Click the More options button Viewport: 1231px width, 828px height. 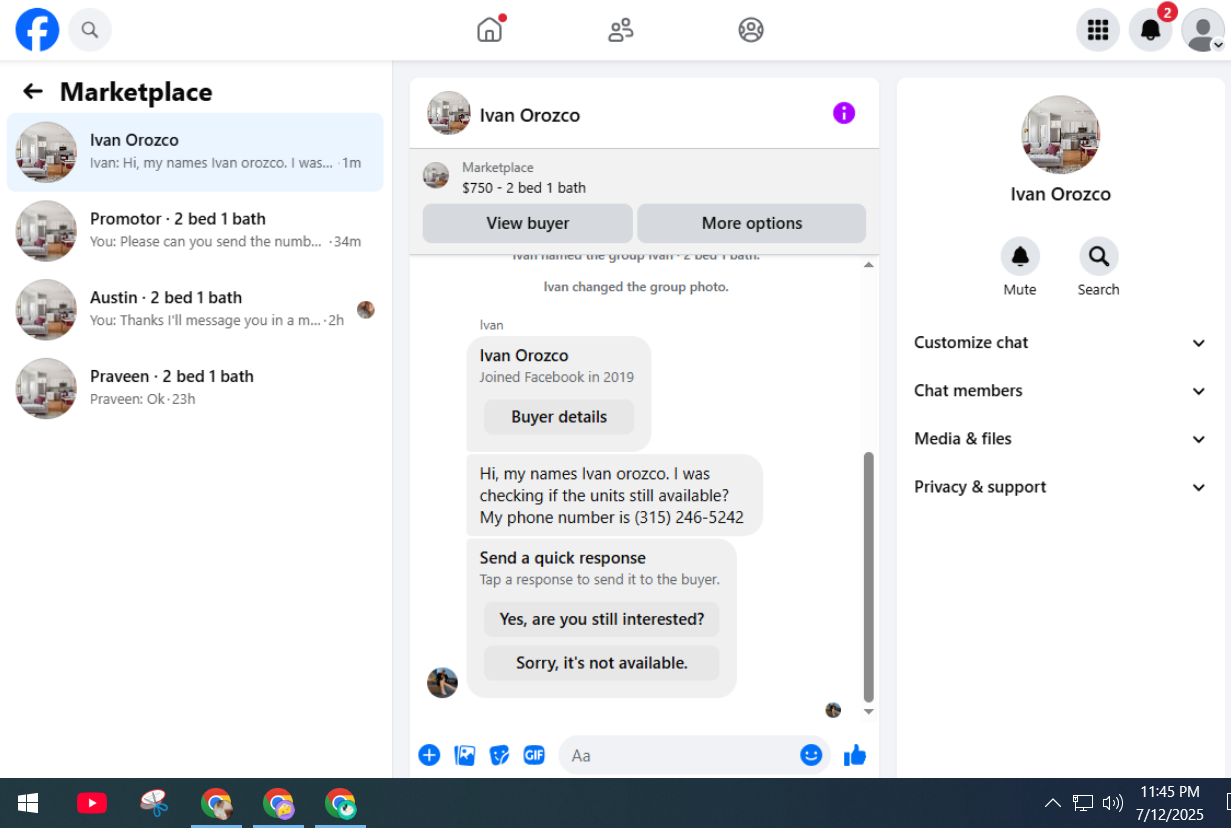(x=752, y=223)
